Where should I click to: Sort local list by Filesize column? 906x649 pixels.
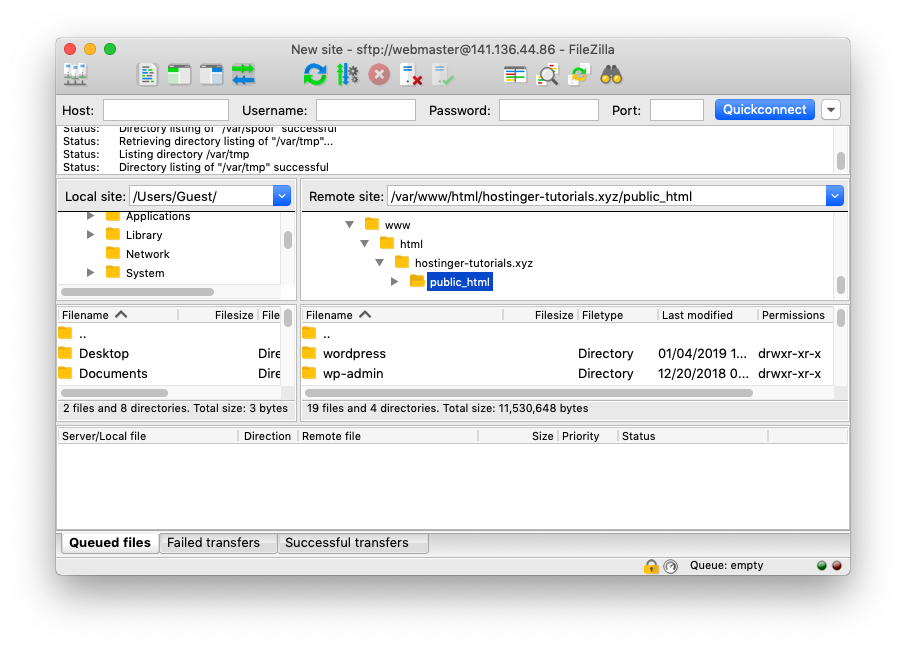coord(218,315)
